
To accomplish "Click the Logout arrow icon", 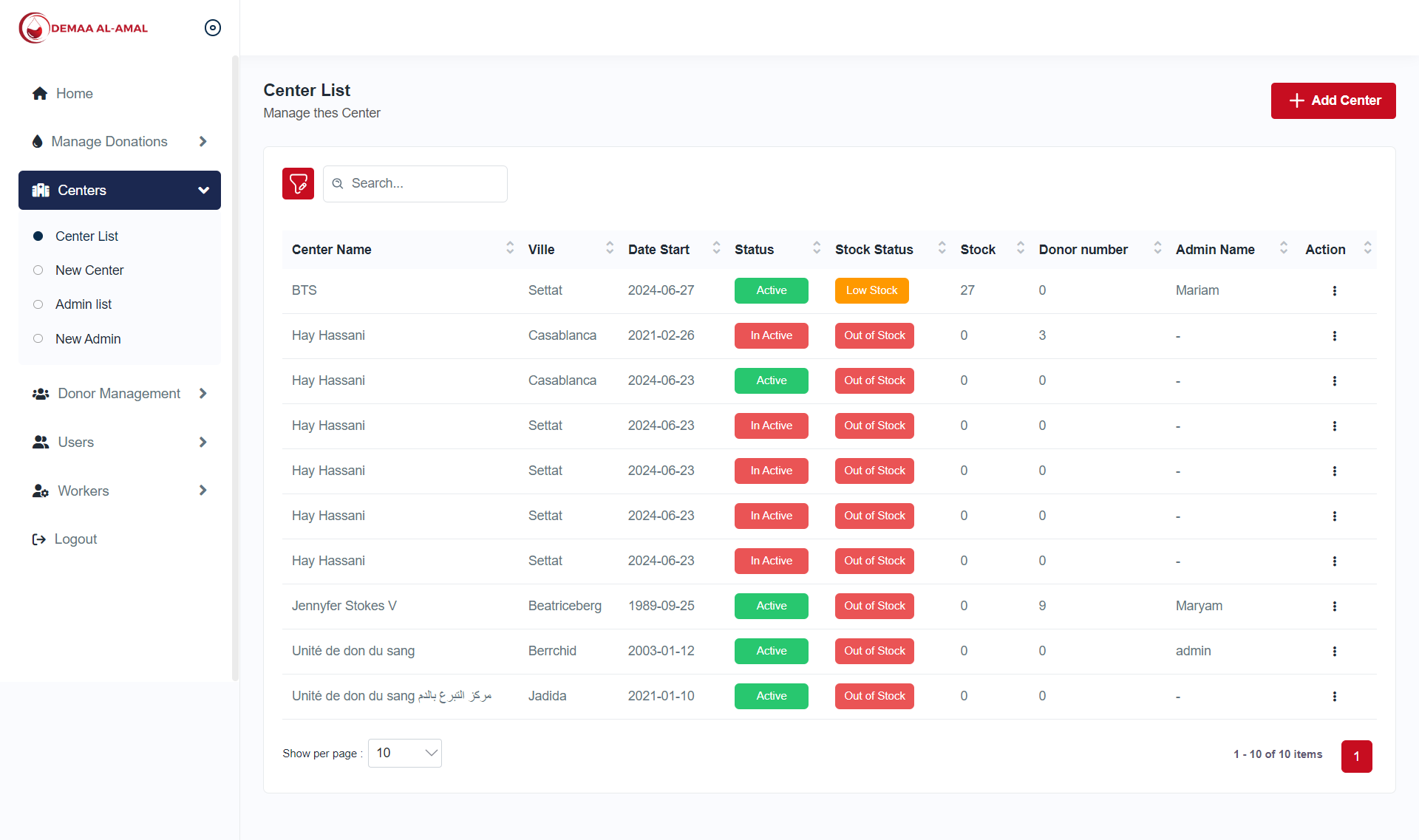I will coord(39,539).
